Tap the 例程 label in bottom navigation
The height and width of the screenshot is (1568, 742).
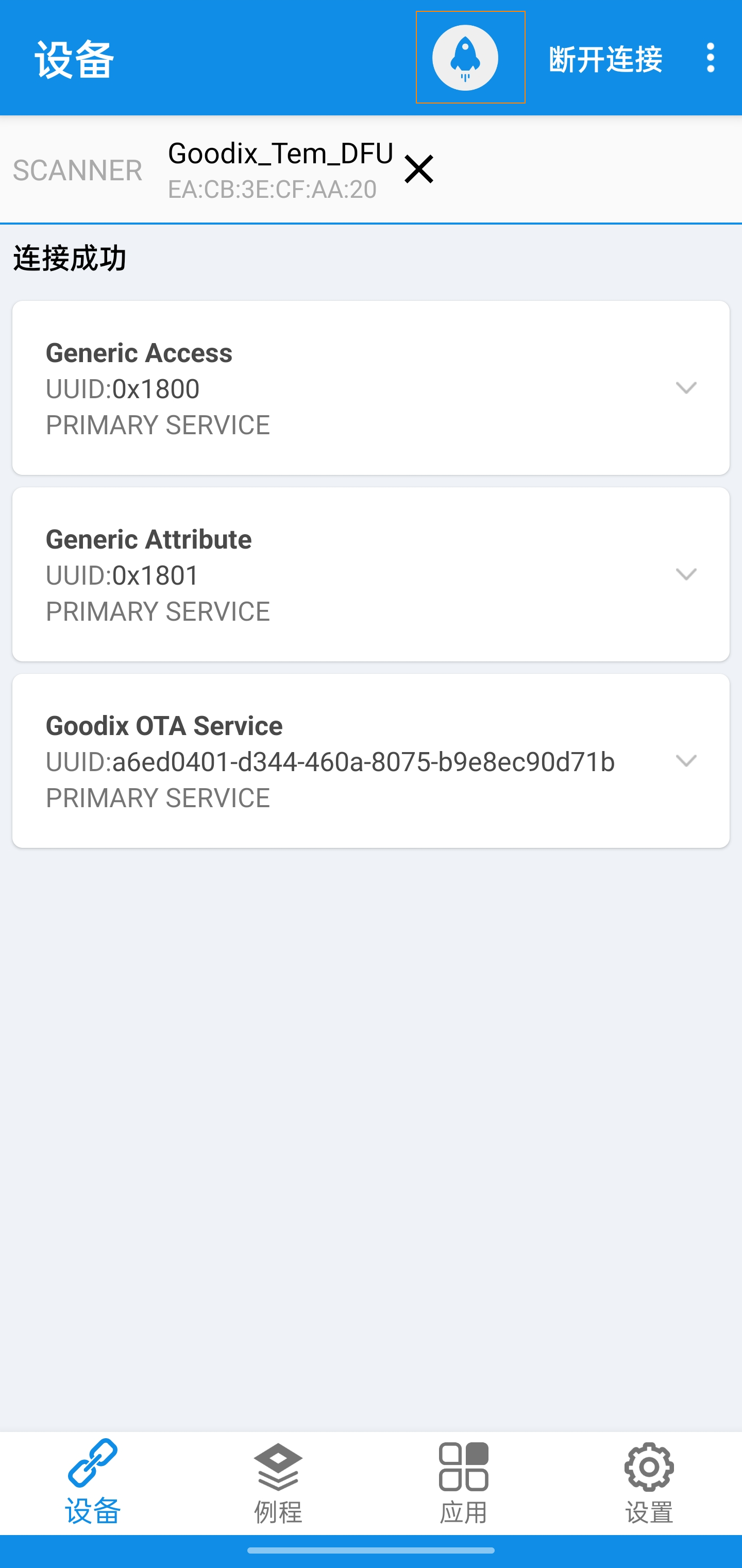tap(278, 1512)
